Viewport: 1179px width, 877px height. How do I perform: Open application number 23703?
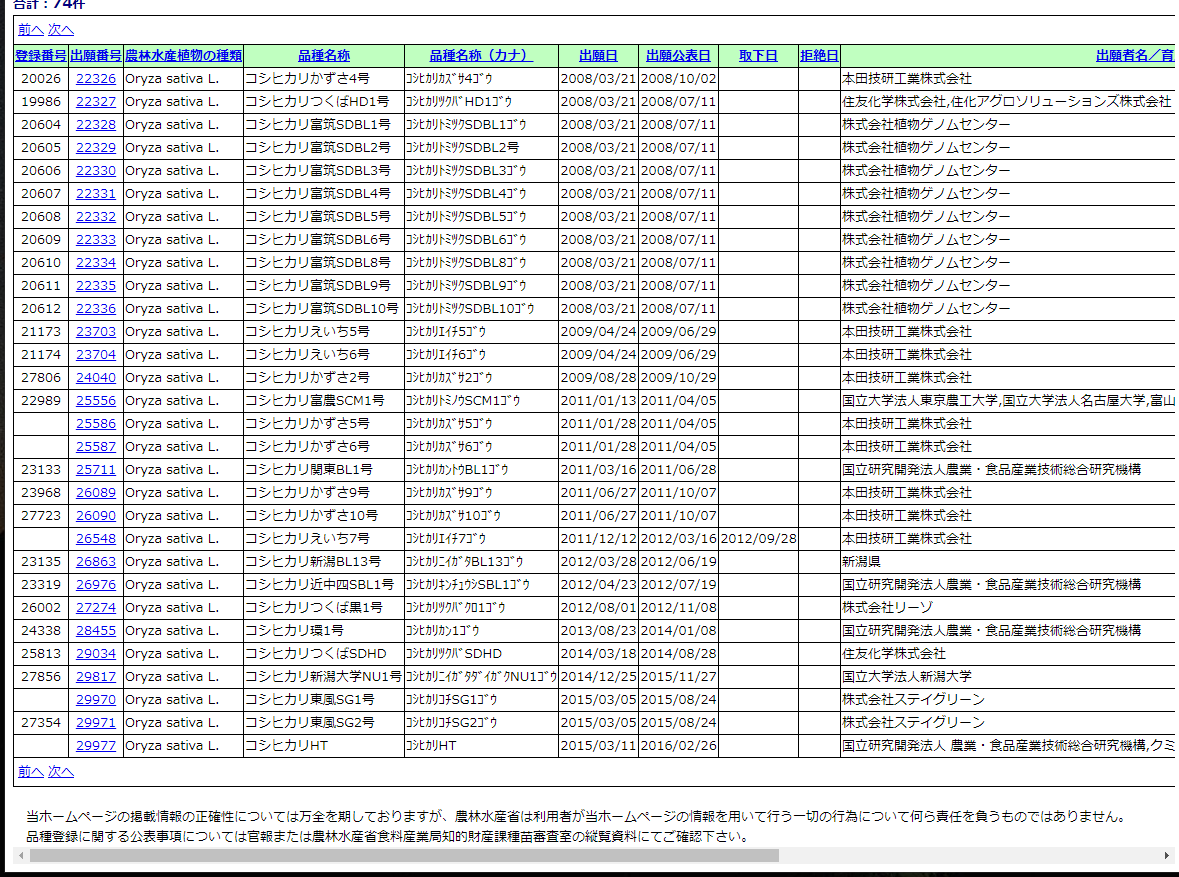click(95, 332)
